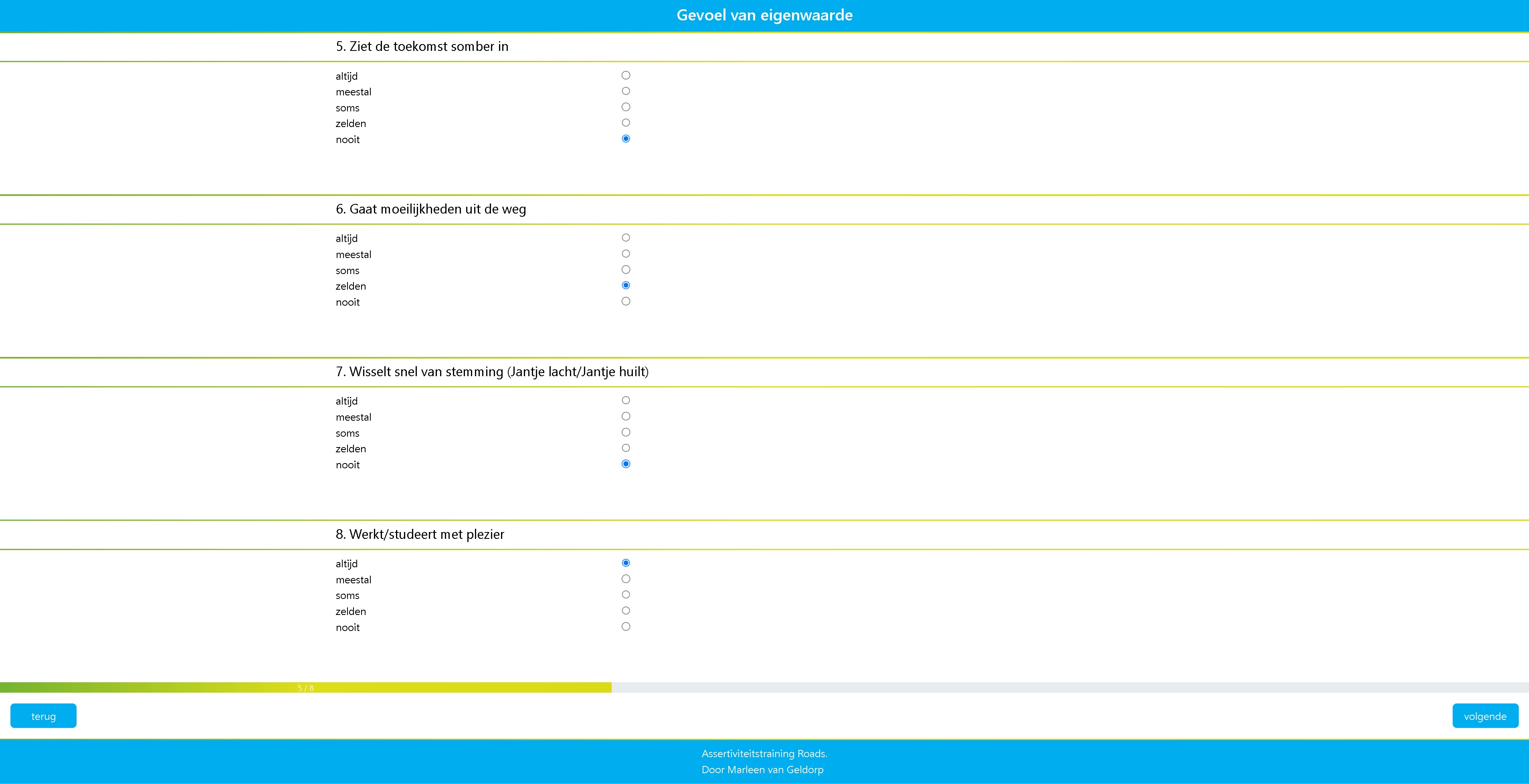Select 'altijd' for question 5 toekomst somber
1529x784 pixels.
tap(626, 75)
